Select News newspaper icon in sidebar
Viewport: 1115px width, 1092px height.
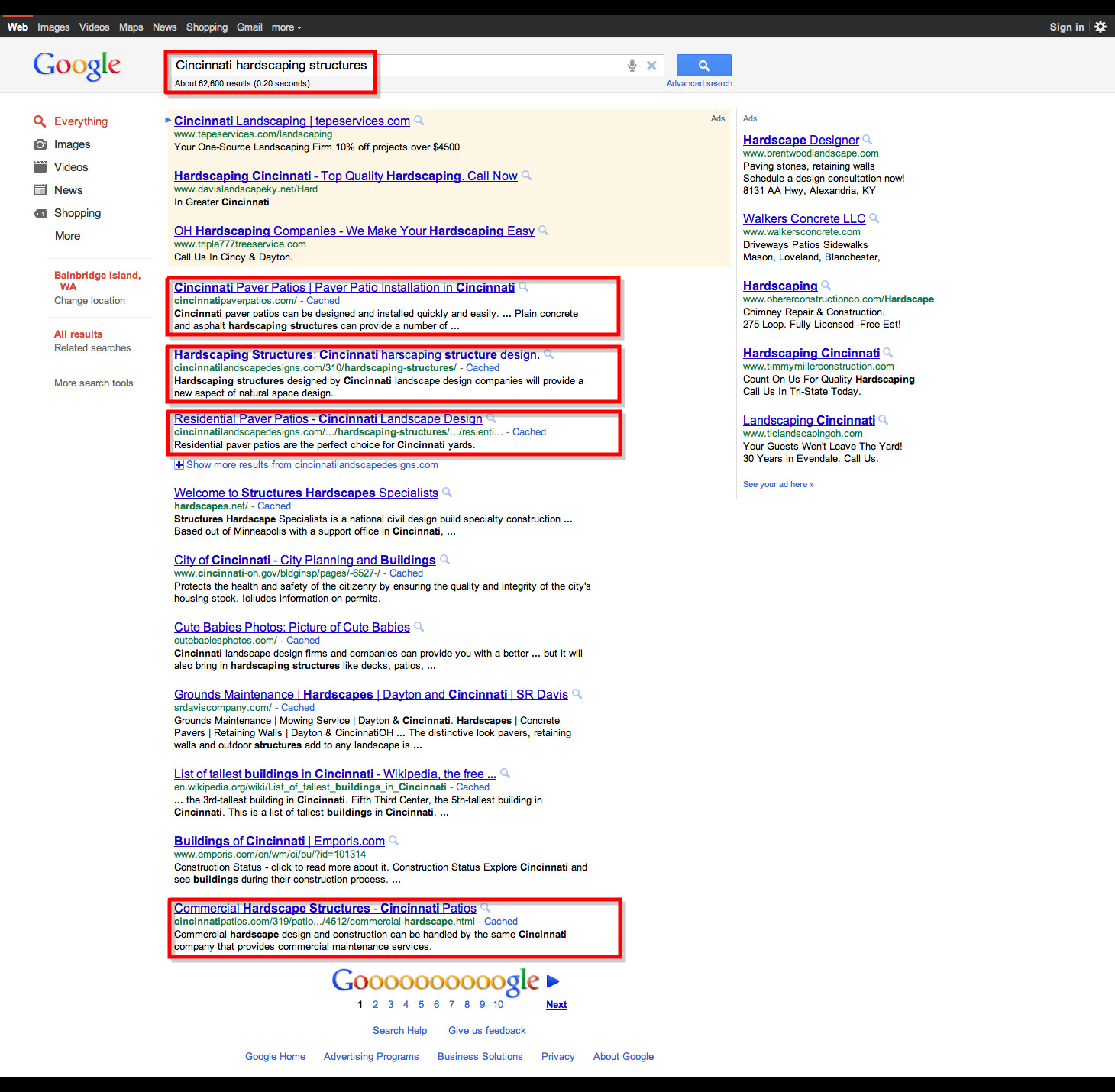(x=40, y=190)
